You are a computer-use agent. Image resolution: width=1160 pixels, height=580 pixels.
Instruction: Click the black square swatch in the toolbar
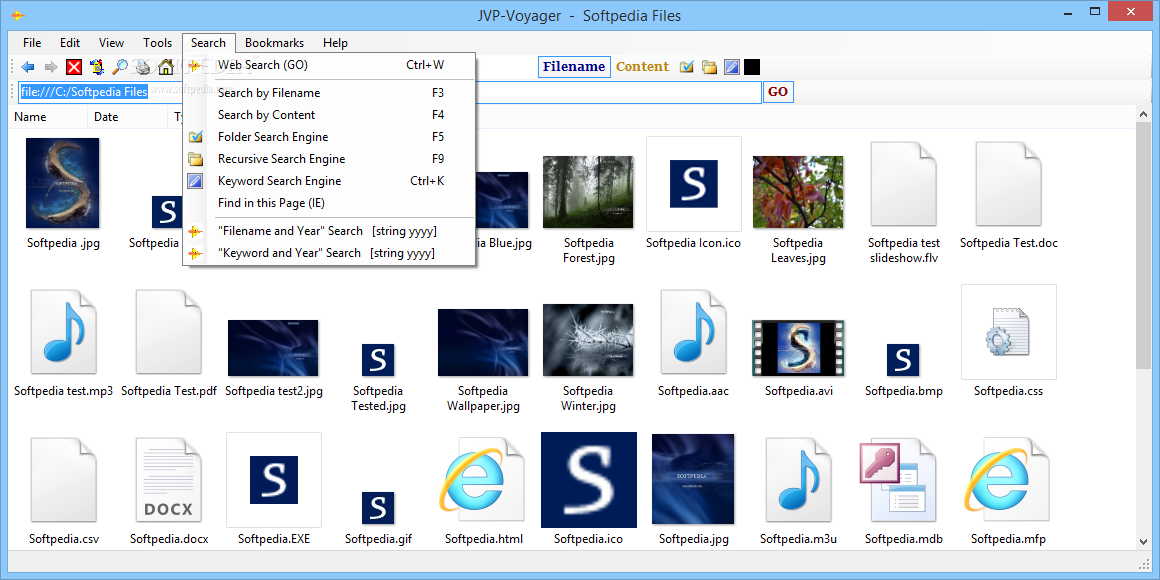[752, 67]
